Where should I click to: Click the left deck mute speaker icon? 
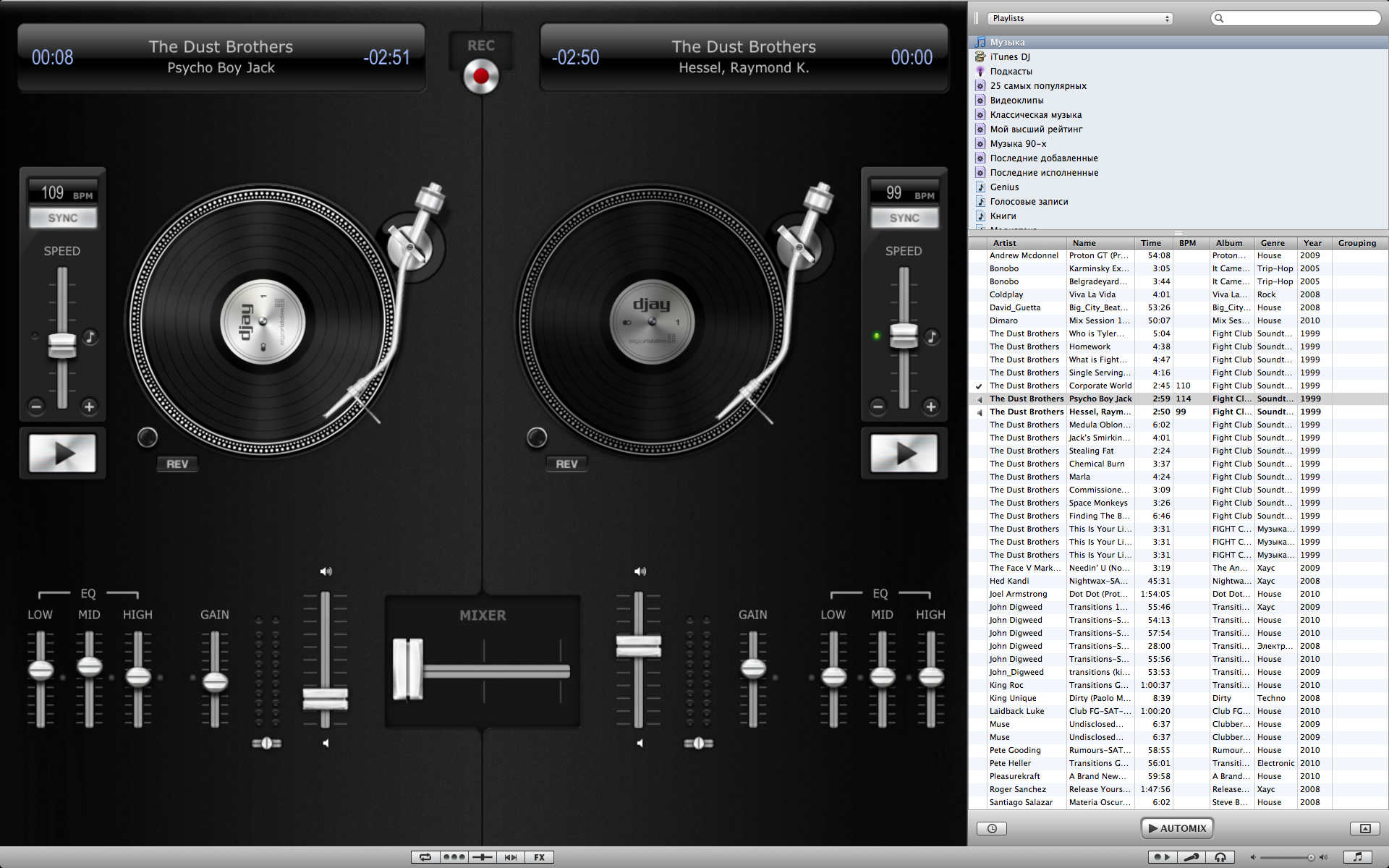pyautogui.click(x=326, y=743)
